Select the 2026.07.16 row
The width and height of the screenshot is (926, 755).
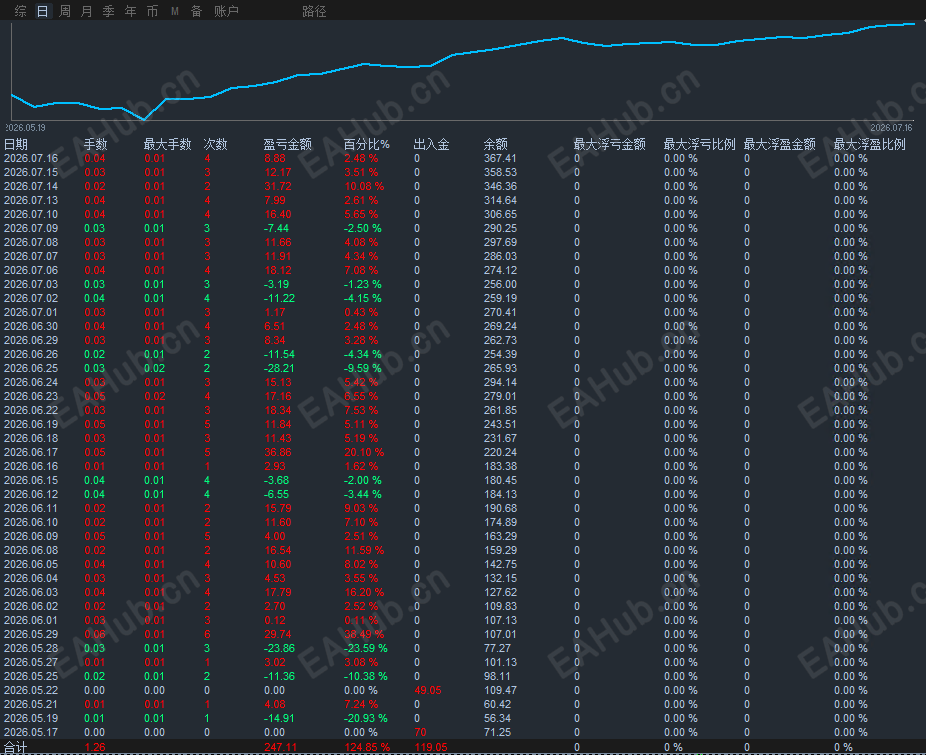(x=463, y=158)
